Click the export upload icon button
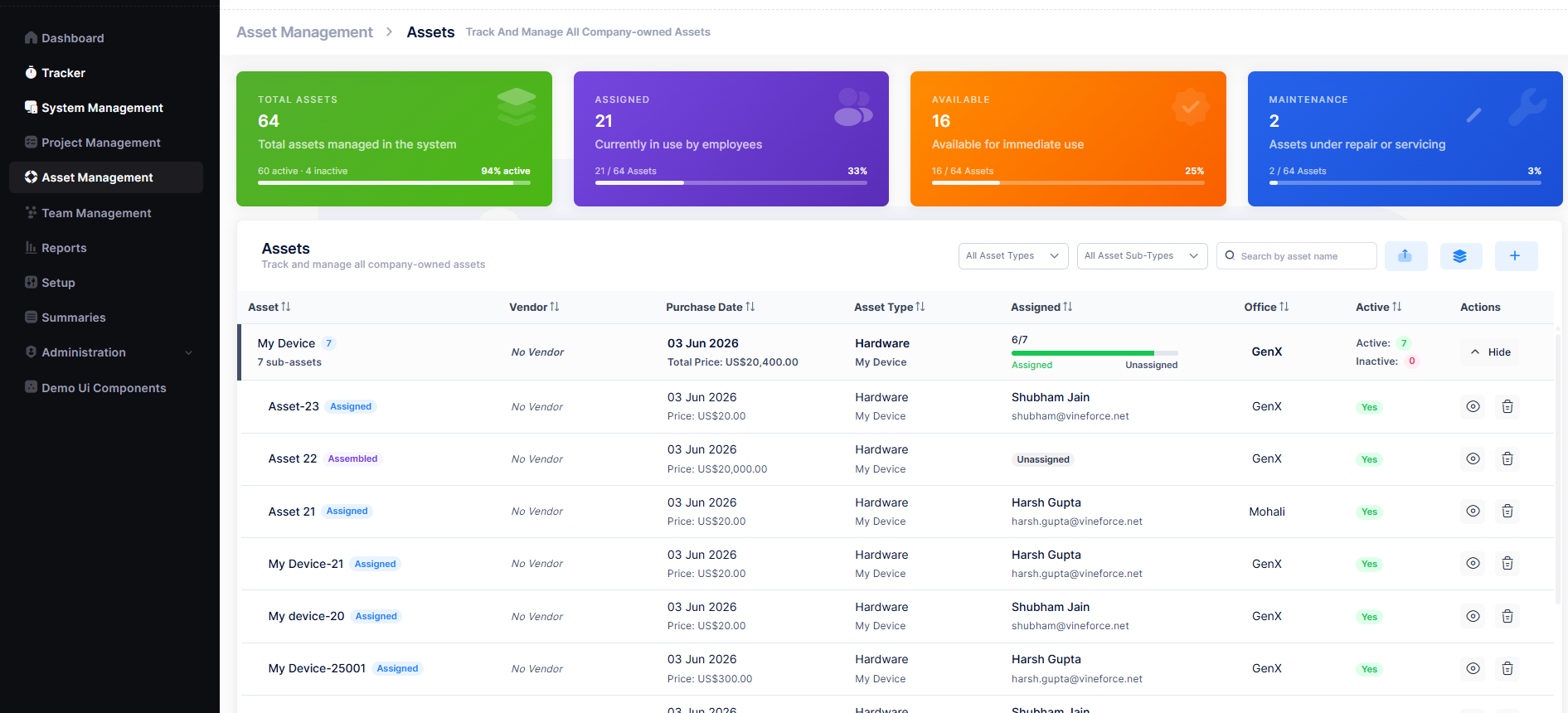Screen dimensions: 1568x713 pos(1405,256)
